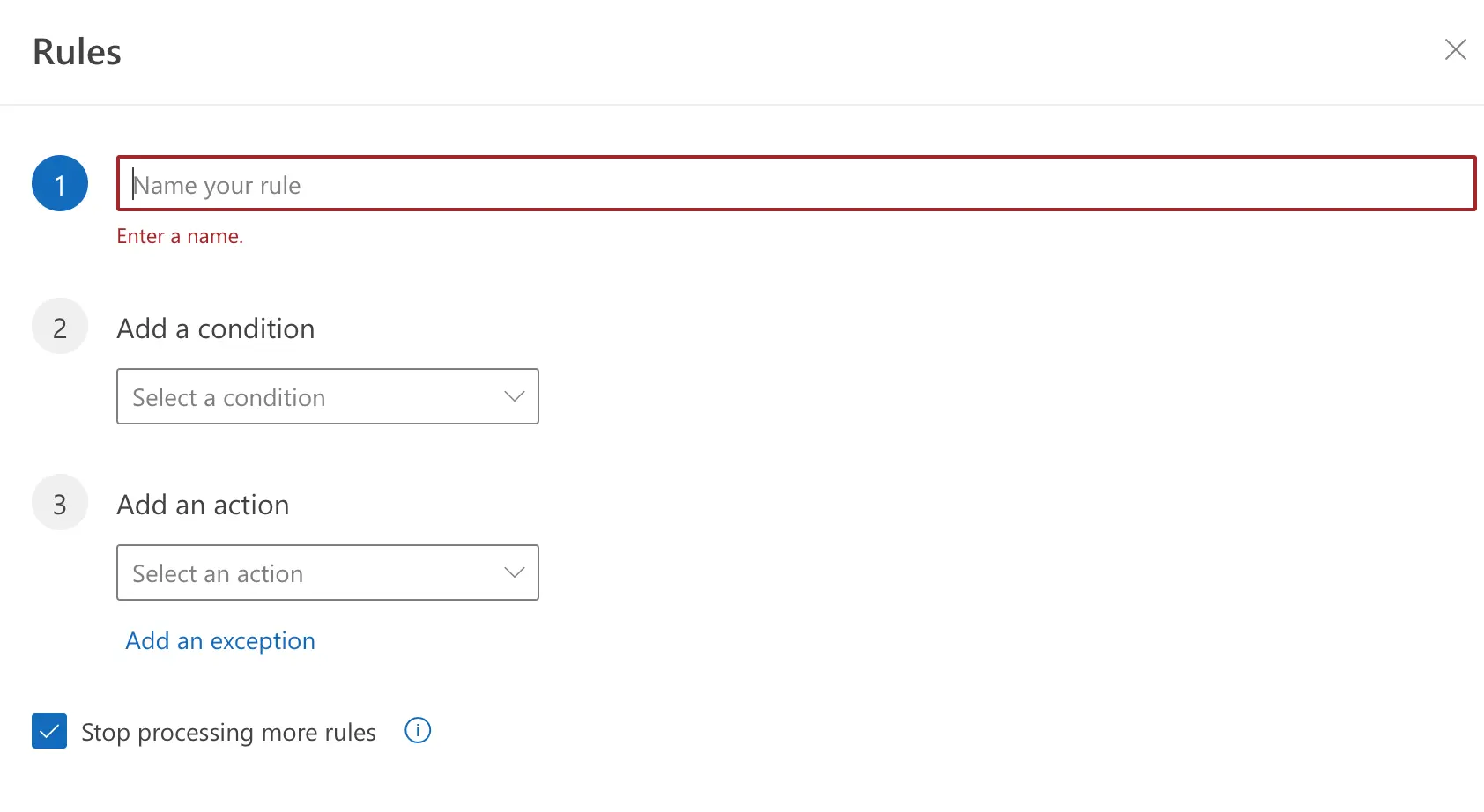Click the Name your rule placeholder text
The width and height of the screenshot is (1484, 812).
(x=218, y=186)
